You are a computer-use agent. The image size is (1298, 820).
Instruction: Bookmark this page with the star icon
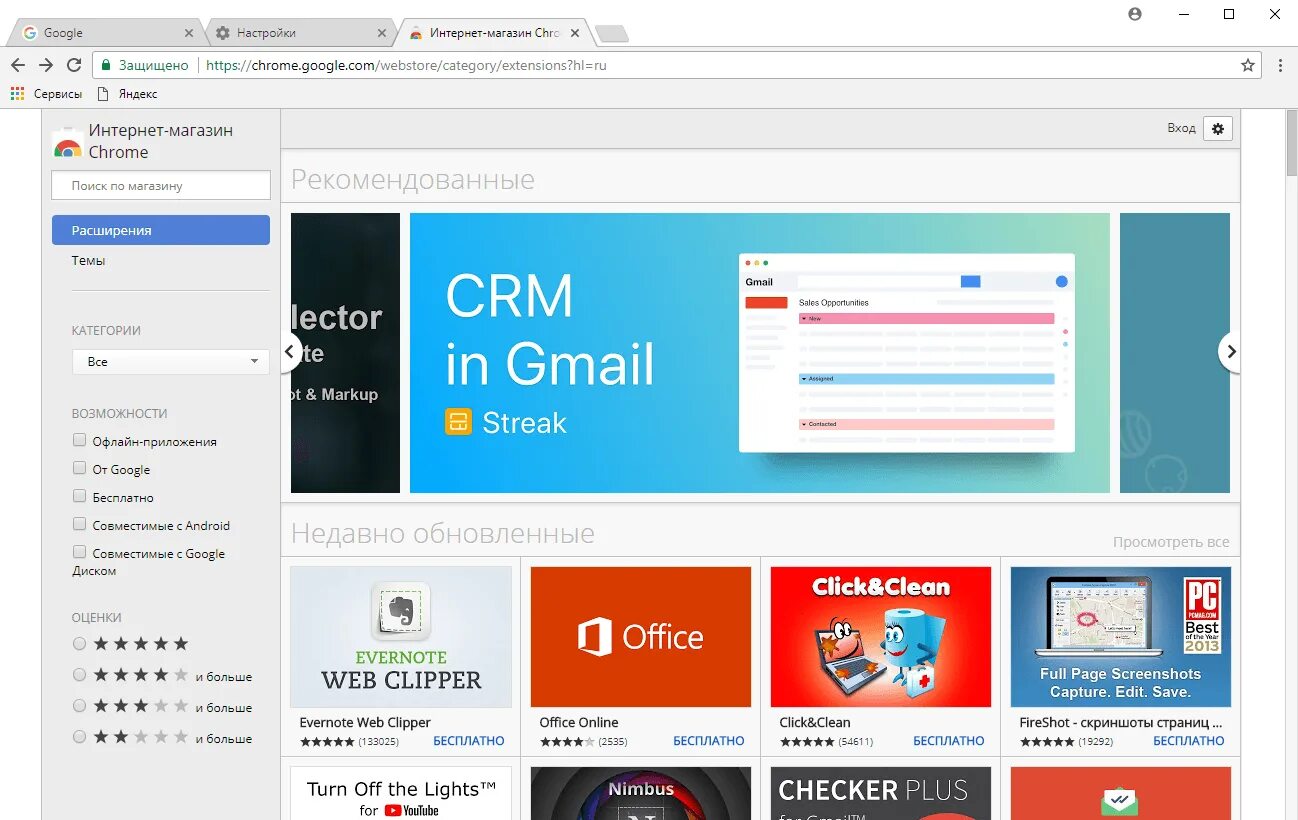point(1248,65)
